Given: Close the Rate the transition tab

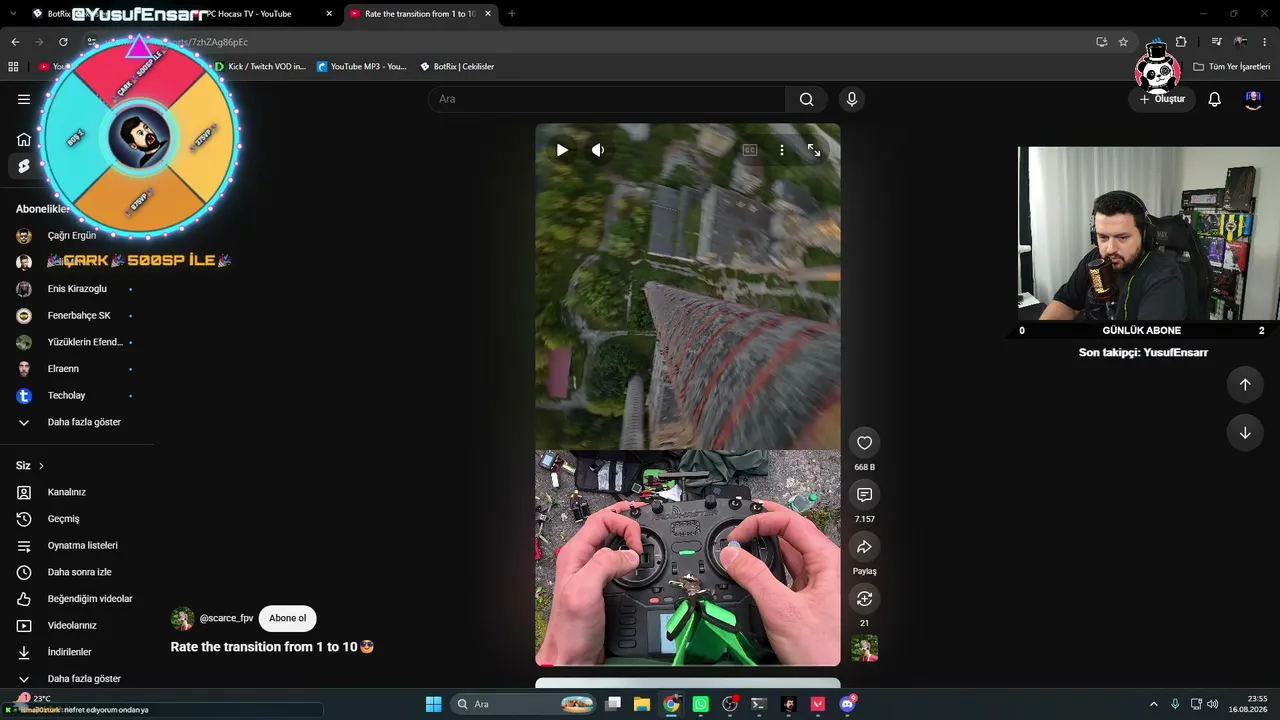Looking at the screenshot, I should (x=488, y=14).
